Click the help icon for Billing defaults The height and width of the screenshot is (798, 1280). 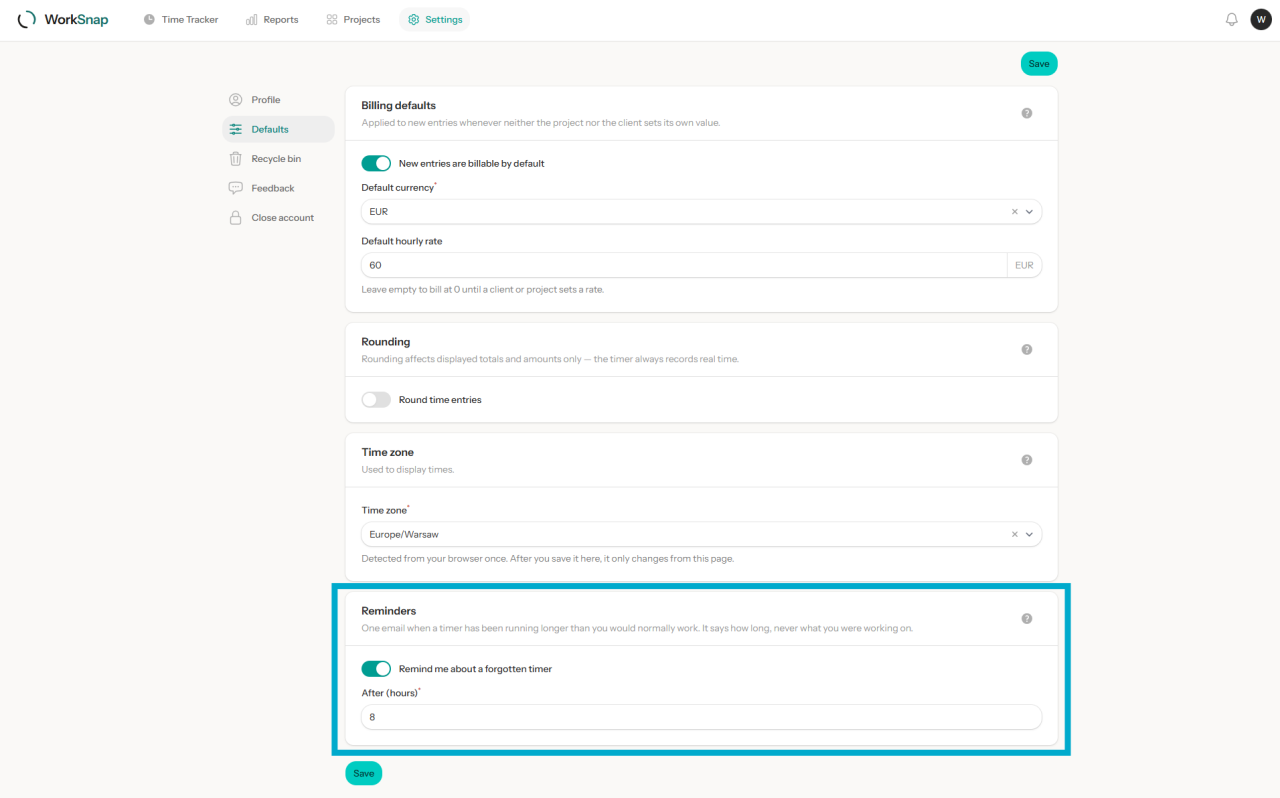point(1027,113)
